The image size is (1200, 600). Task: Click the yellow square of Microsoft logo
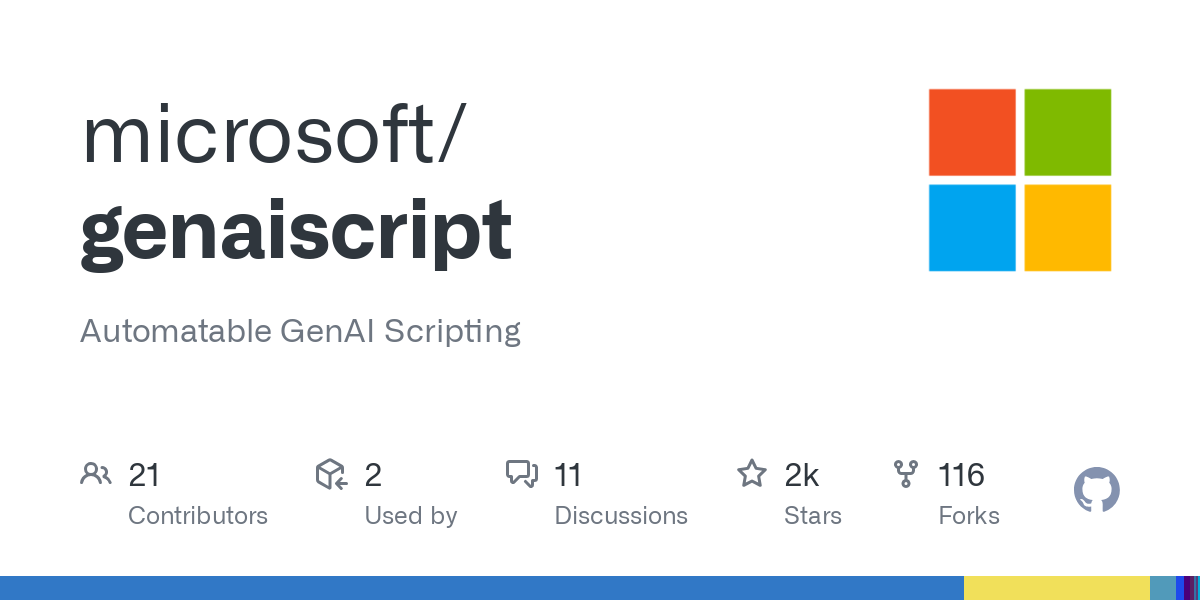click(1068, 228)
